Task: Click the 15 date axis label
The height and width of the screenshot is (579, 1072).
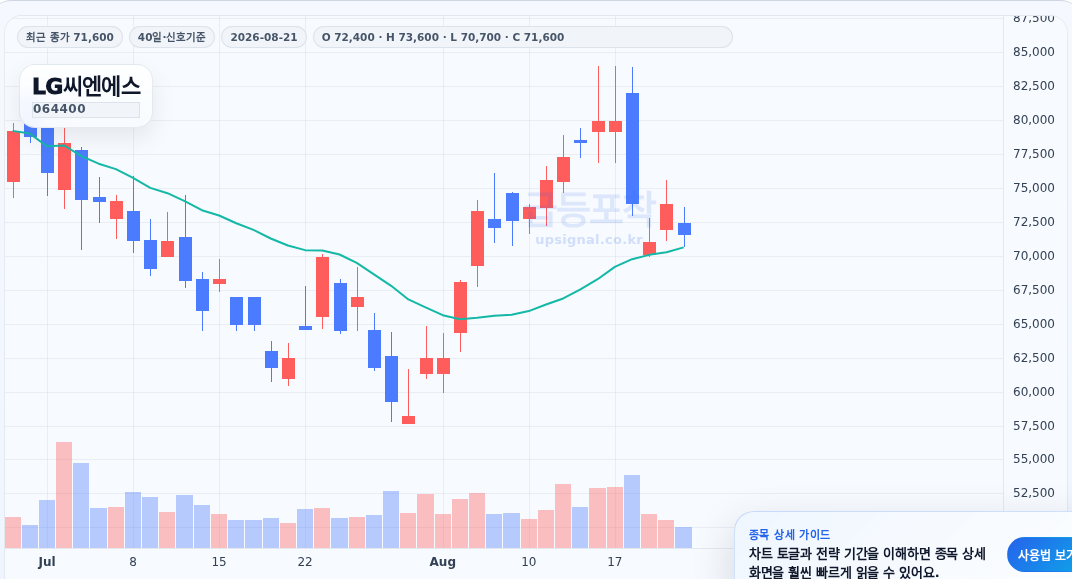Action: tap(219, 562)
